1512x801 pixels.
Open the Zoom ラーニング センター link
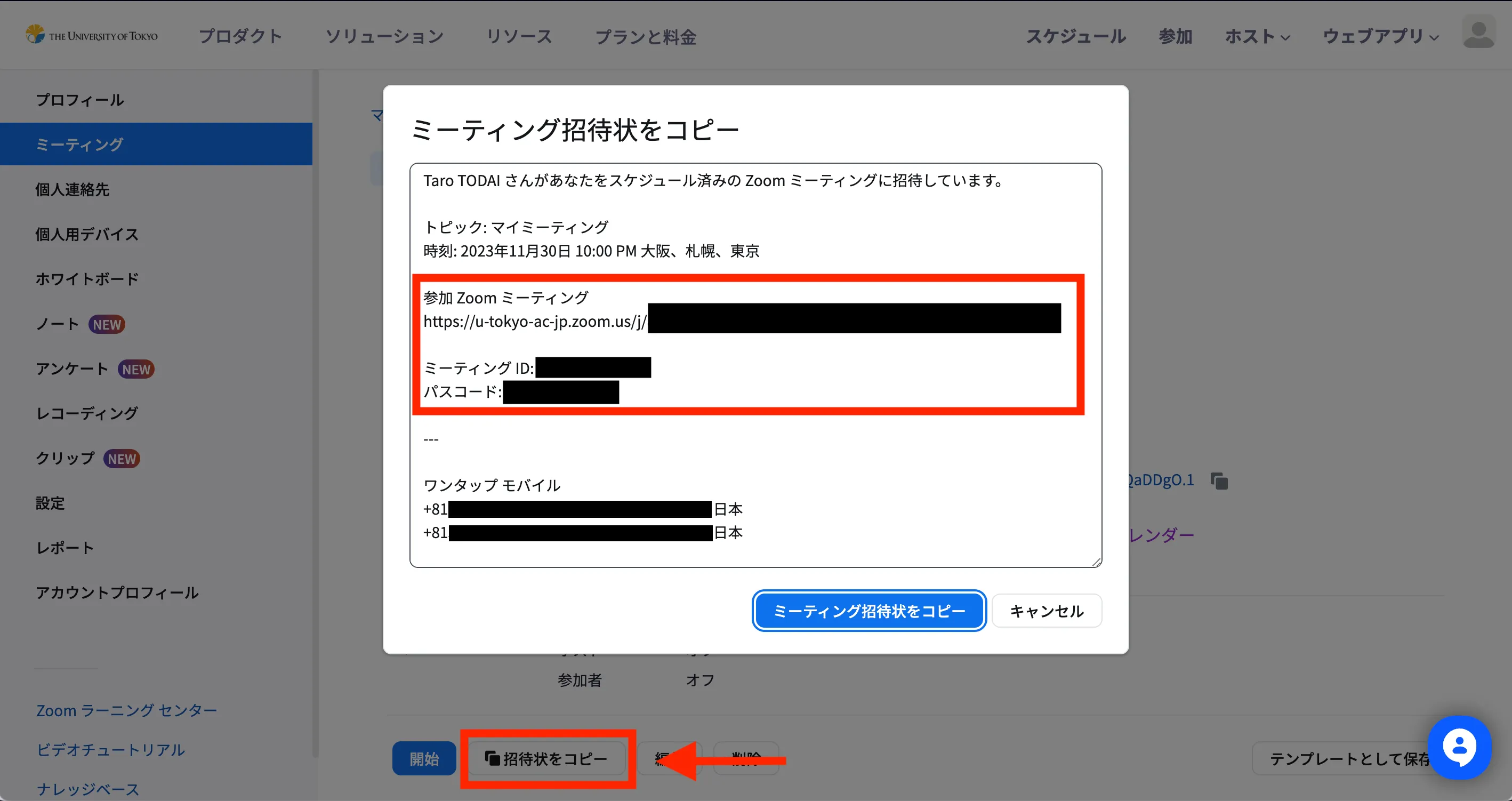pos(127,710)
